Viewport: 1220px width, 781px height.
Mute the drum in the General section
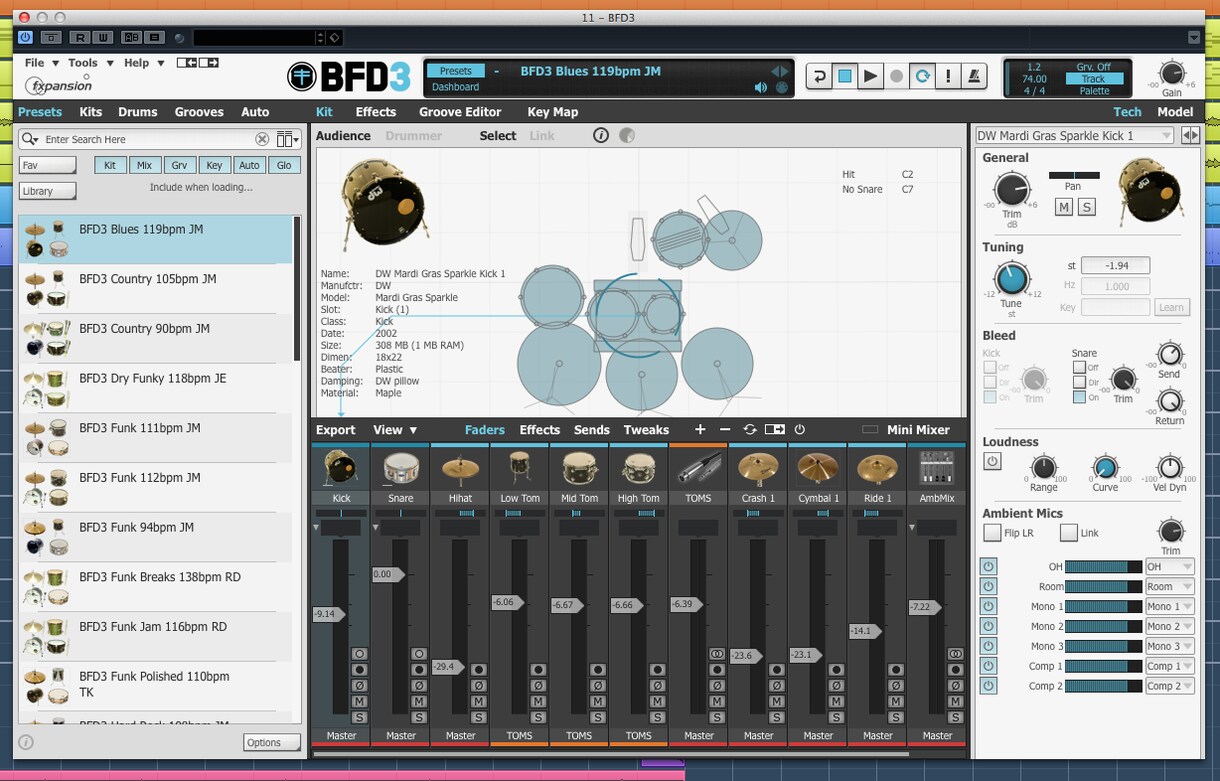pyautogui.click(x=1064, y=207)
